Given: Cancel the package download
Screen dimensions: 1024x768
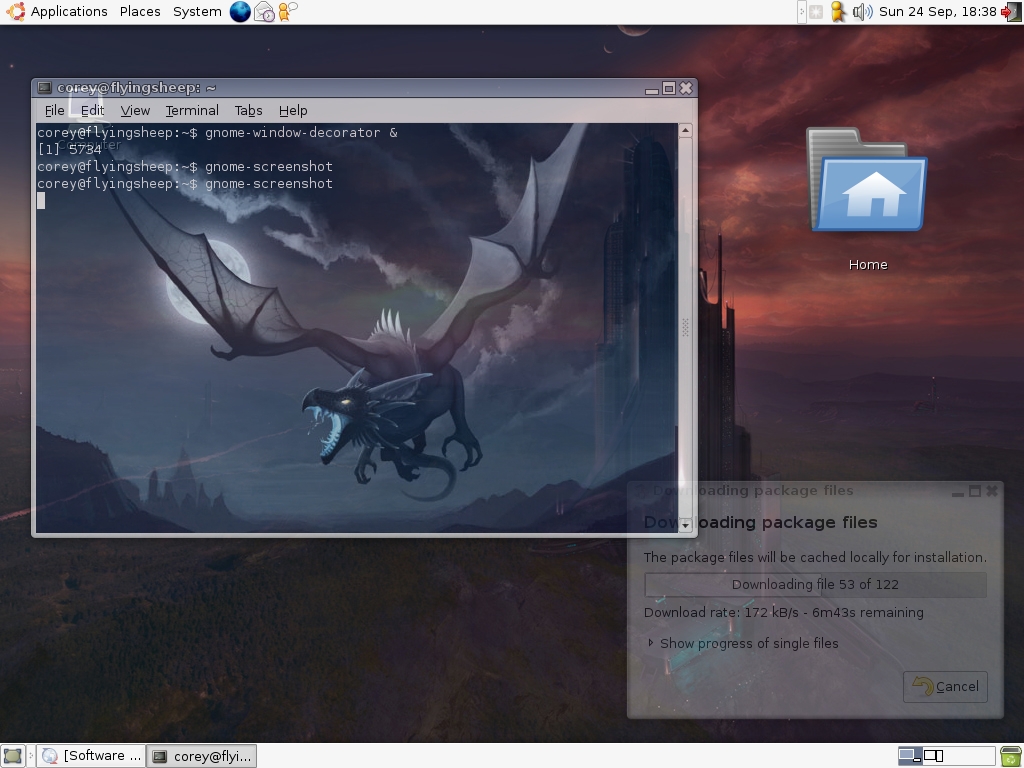Looking at the screenshot, I should [x=945, y=686].
